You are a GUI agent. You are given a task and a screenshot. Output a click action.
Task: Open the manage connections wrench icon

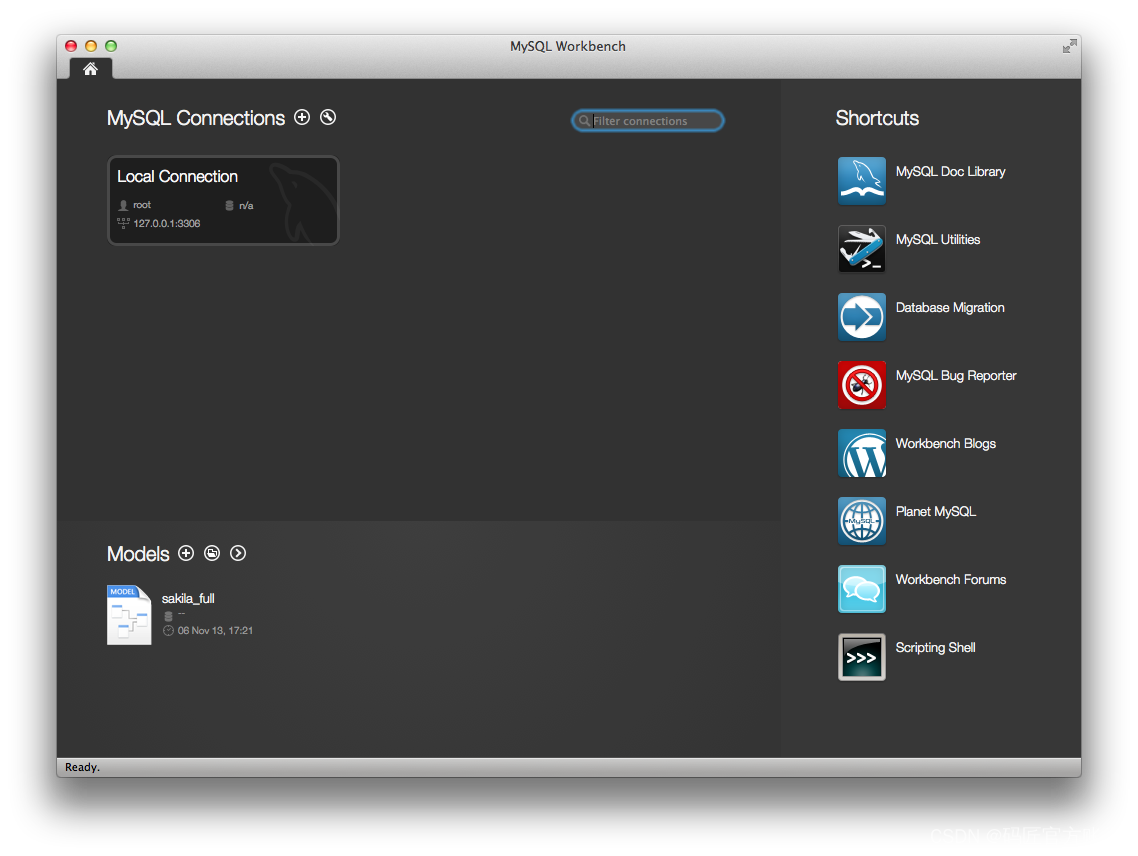[x=328, y=117]
